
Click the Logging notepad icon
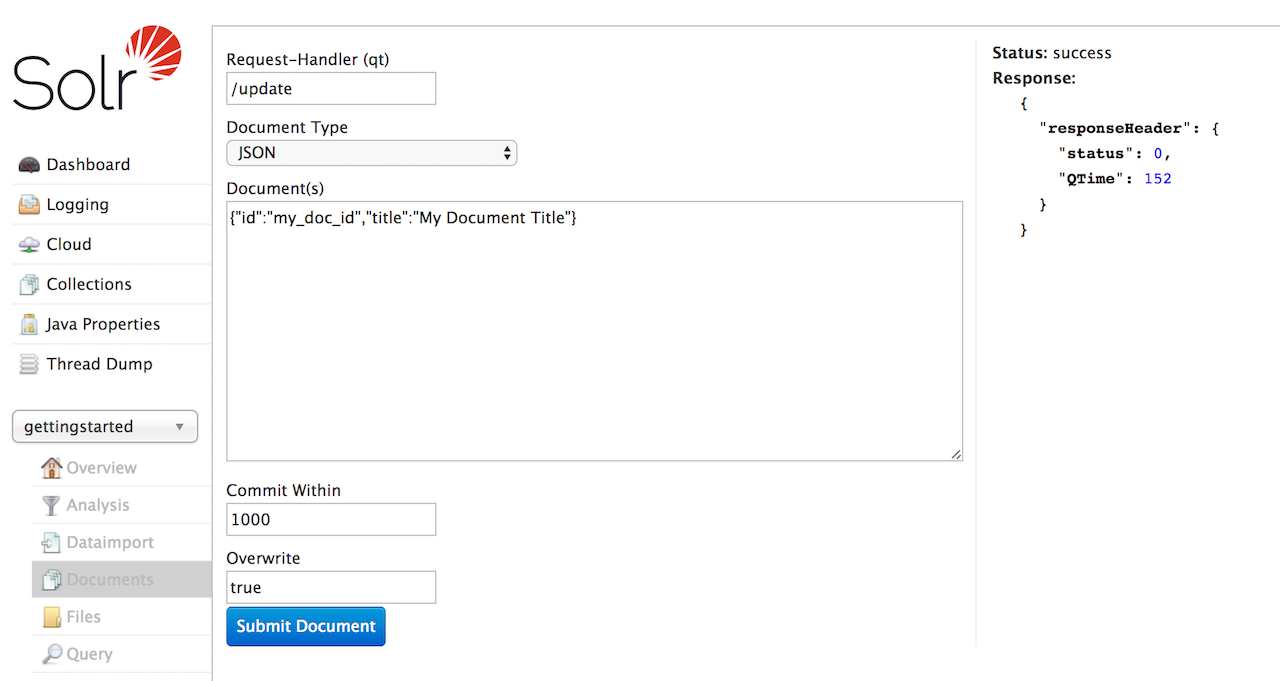pos(29,205)
